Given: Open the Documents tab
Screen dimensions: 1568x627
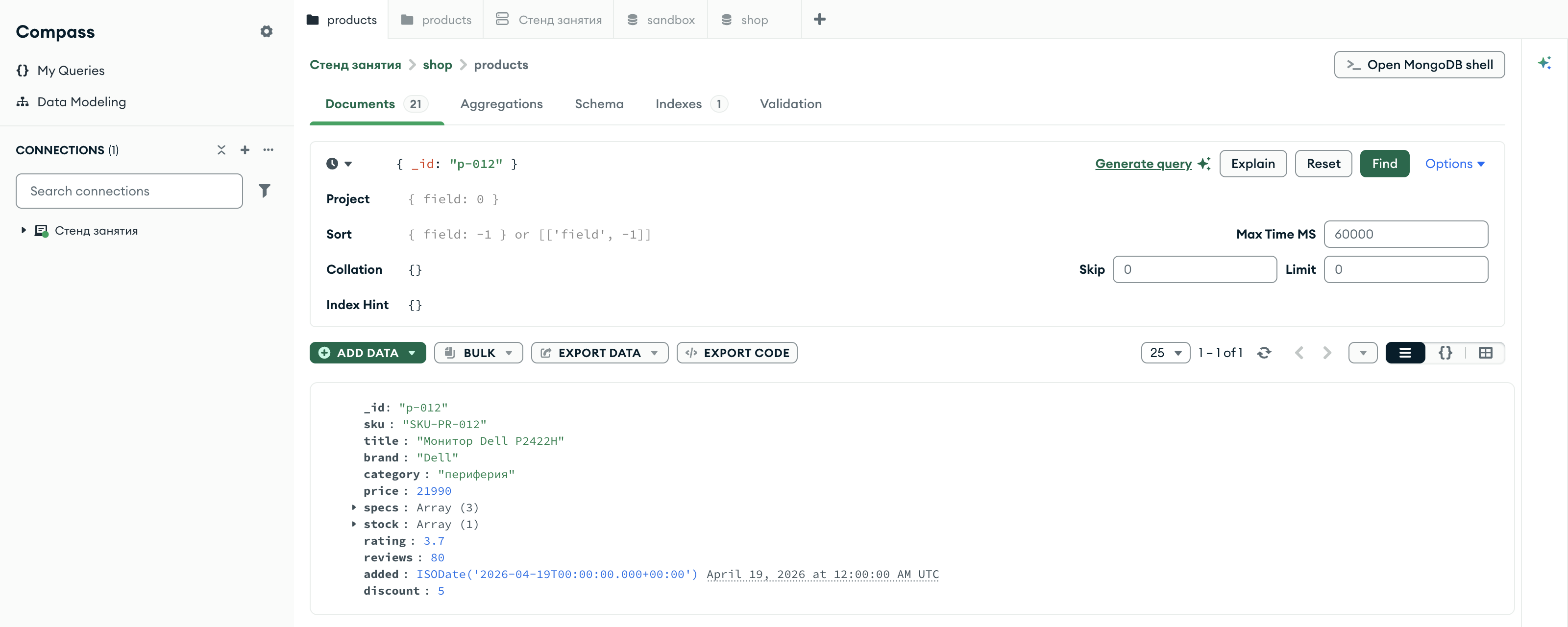Looking at the screenshot, I should tap(376, 104).
